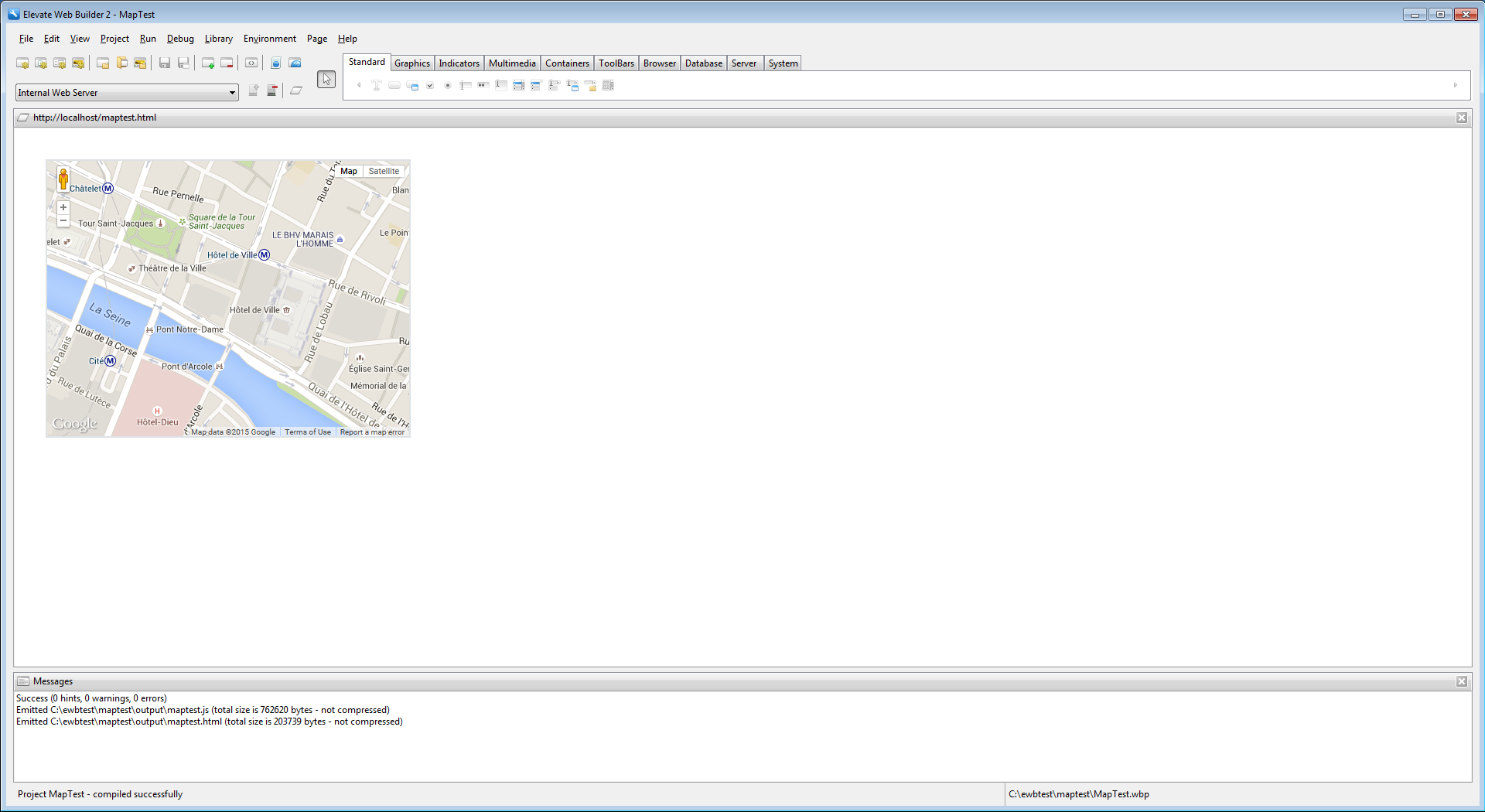The image size is (1485, 812).
Task: Switch to the ToolBars component tab
Action: point(616,63)
